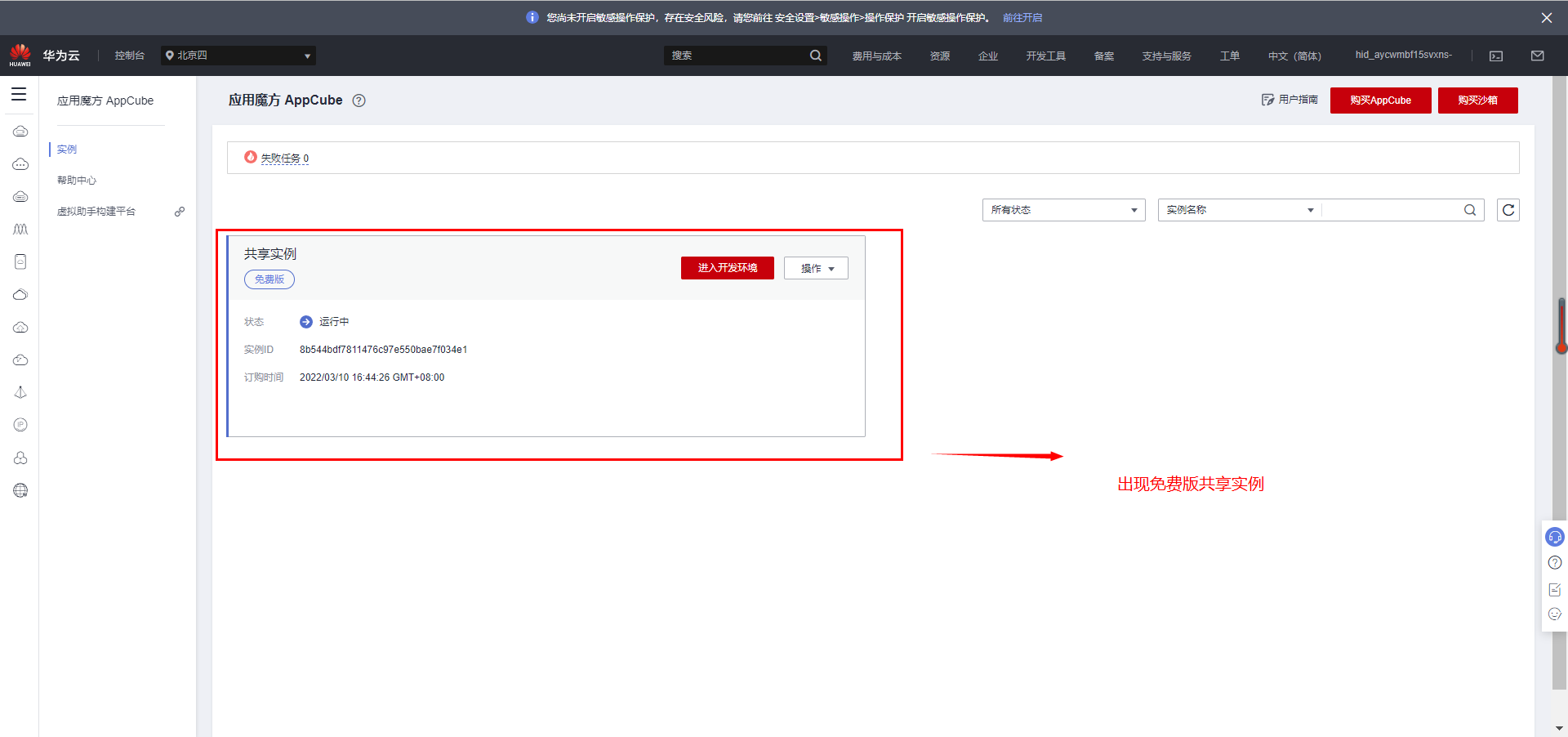This screenshot has height=737, width=1568.
Task: Open the 支持与服务 menu
Action: 1167,56
